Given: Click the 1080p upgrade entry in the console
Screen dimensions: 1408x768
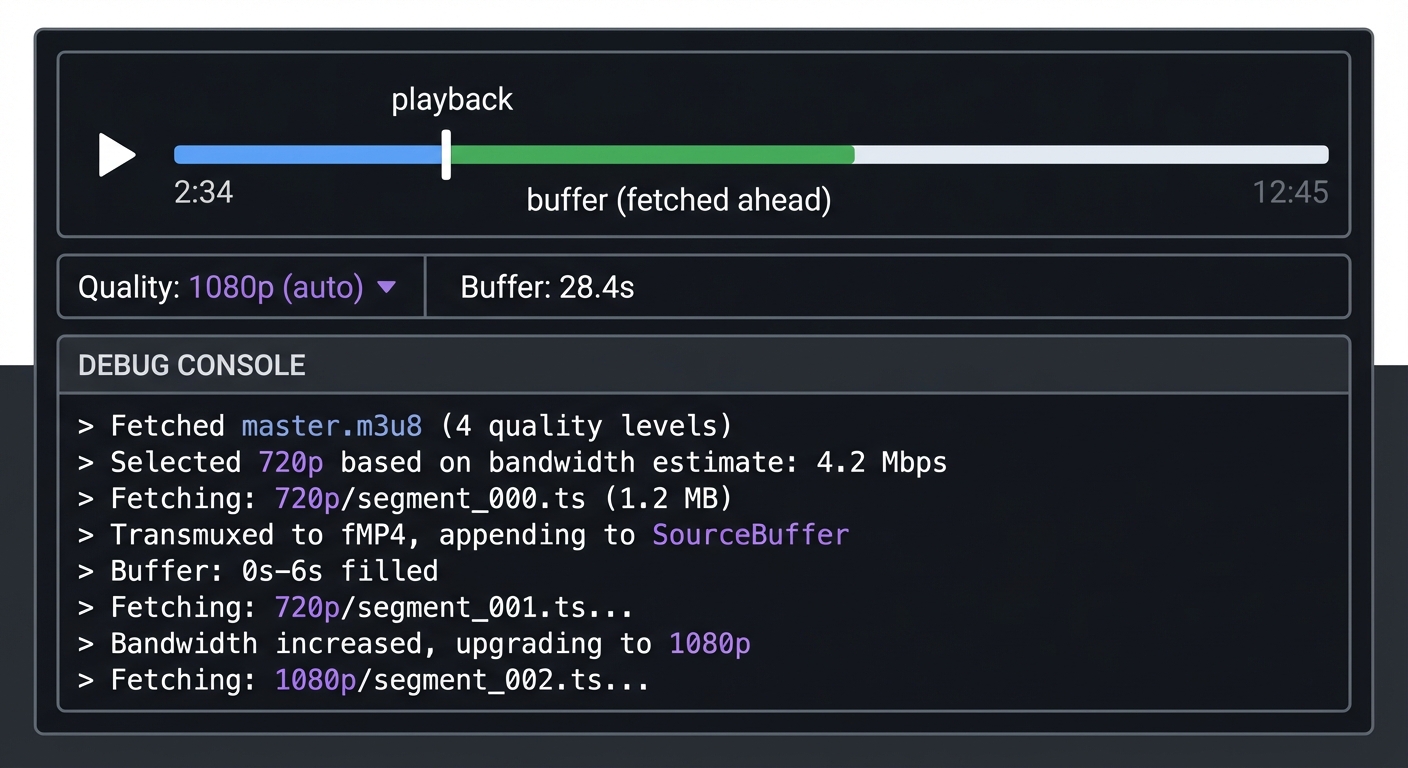Looking at the screenshot, I should (709, 644).
